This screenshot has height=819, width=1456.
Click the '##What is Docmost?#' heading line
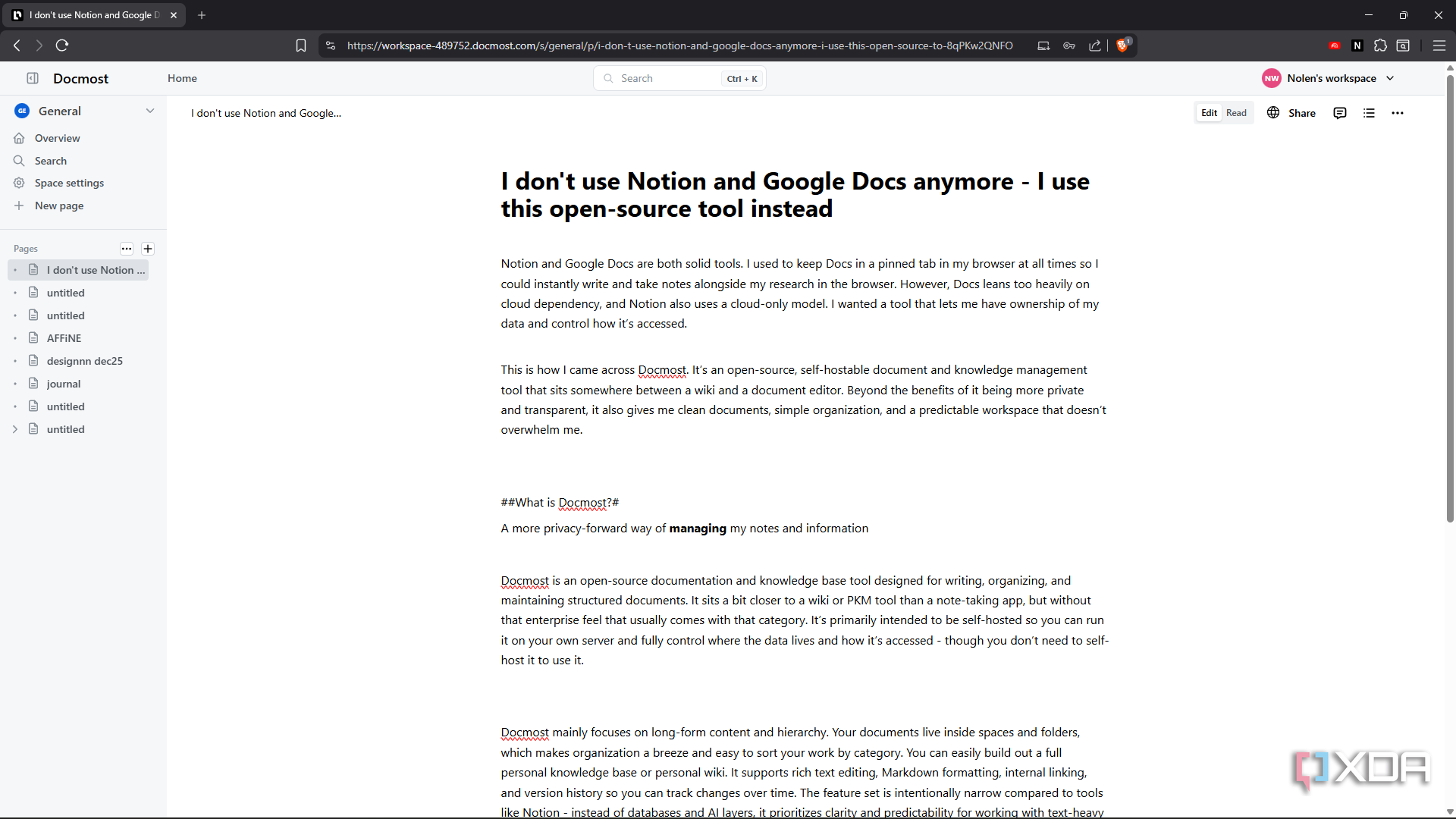click(x=560, y=503)
